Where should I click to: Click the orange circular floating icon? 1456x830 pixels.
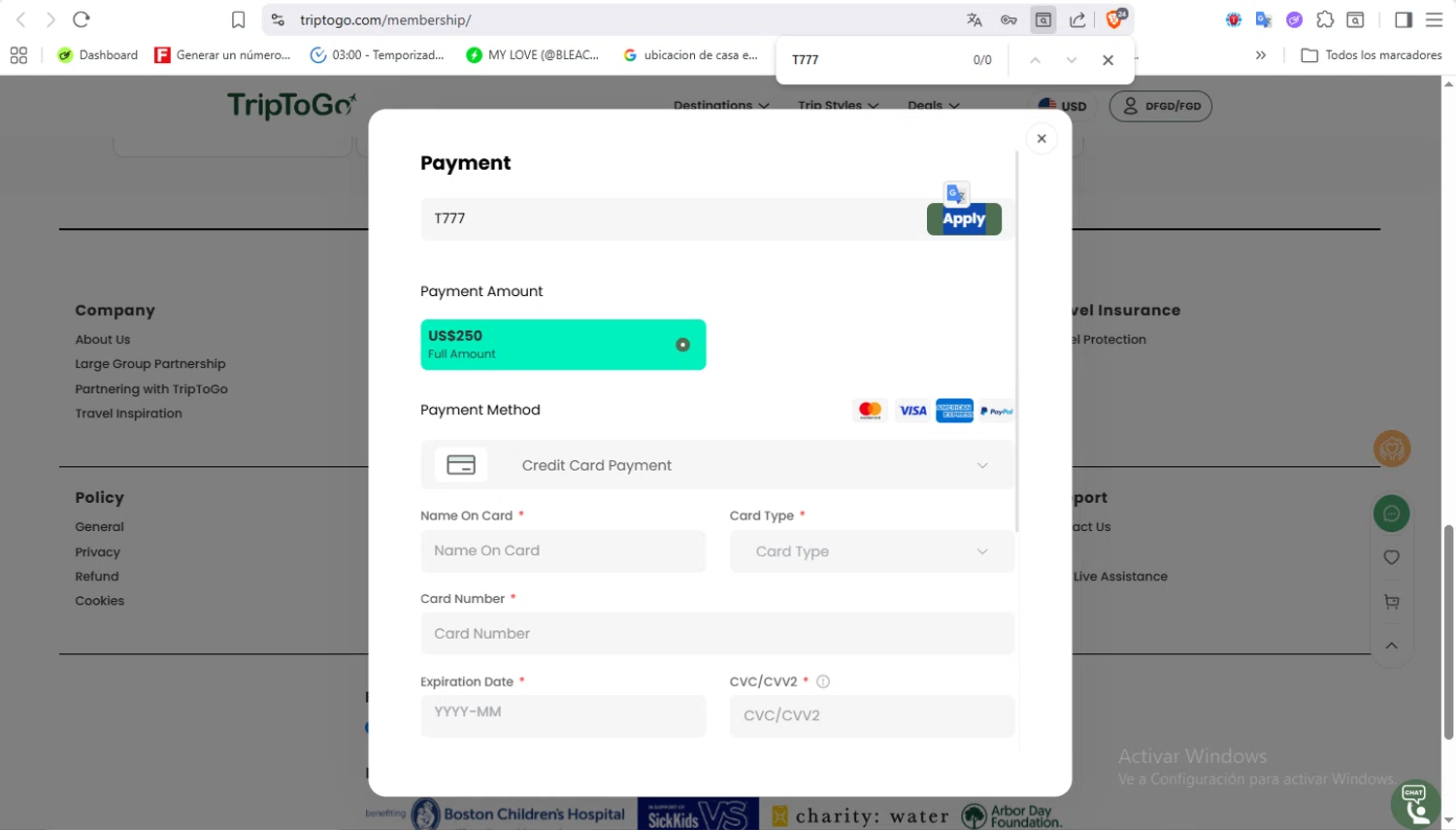(1392, 448)
